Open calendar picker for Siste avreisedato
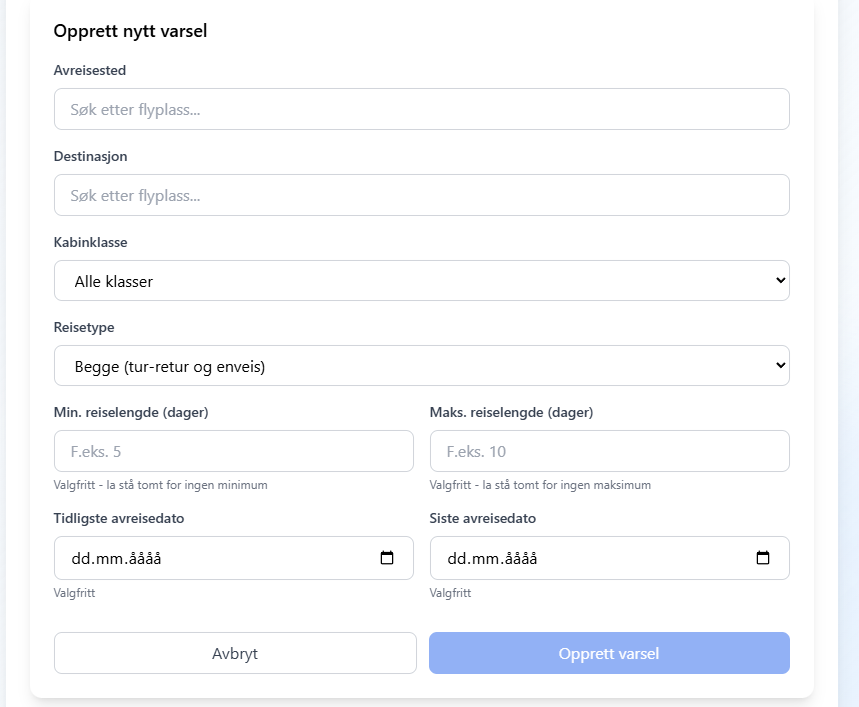Image resolution: width=859 pixels, height=707 pixels. 763,557
